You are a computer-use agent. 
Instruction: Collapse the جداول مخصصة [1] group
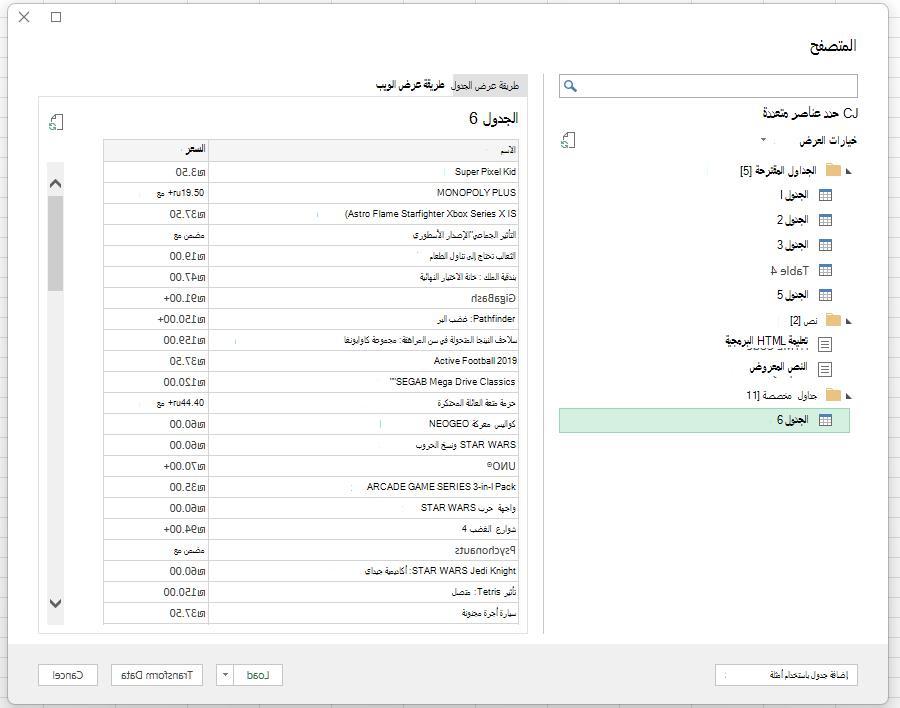pyautogui.click(x=848, y=396)
